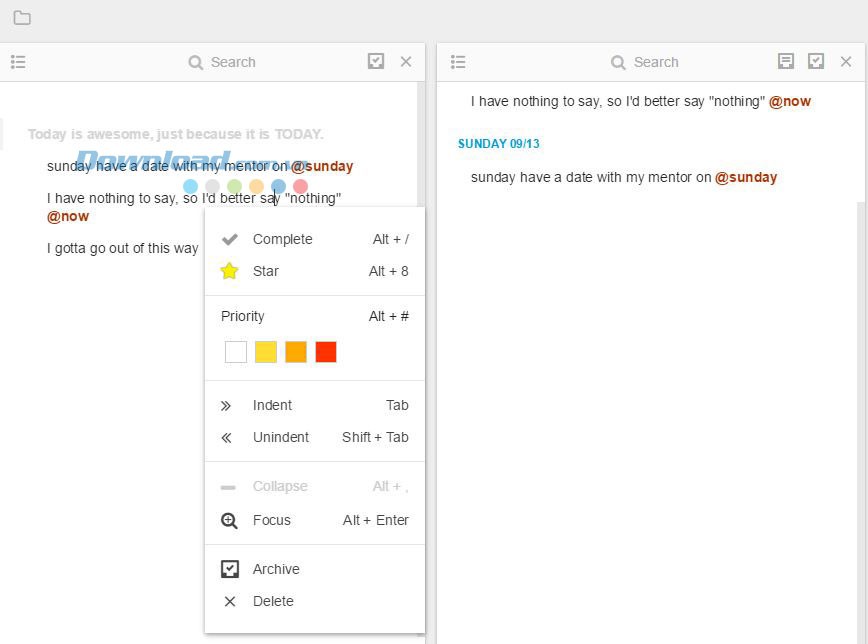Star the item via context menu
868x644 pixels.
point(265,271)
